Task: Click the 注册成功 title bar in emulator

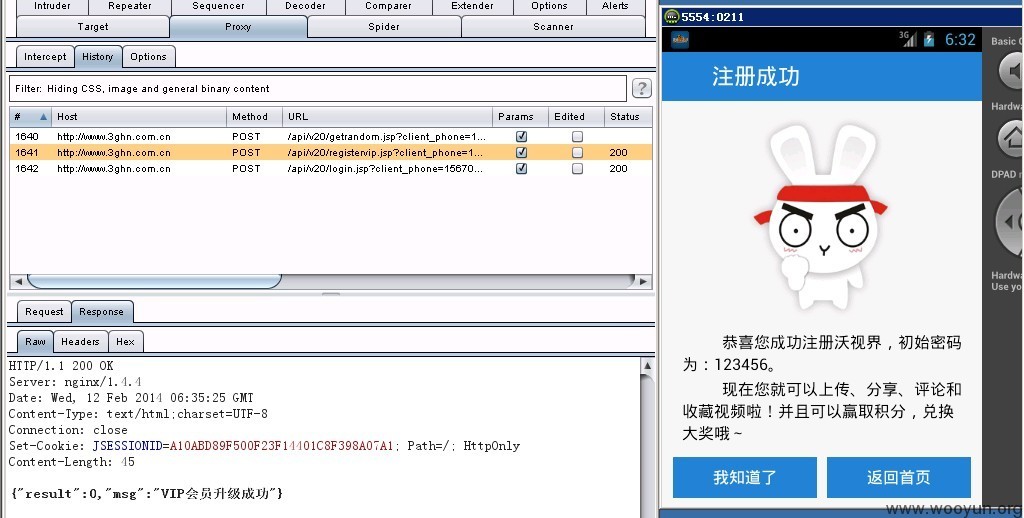Action: [x=822, y=76]
